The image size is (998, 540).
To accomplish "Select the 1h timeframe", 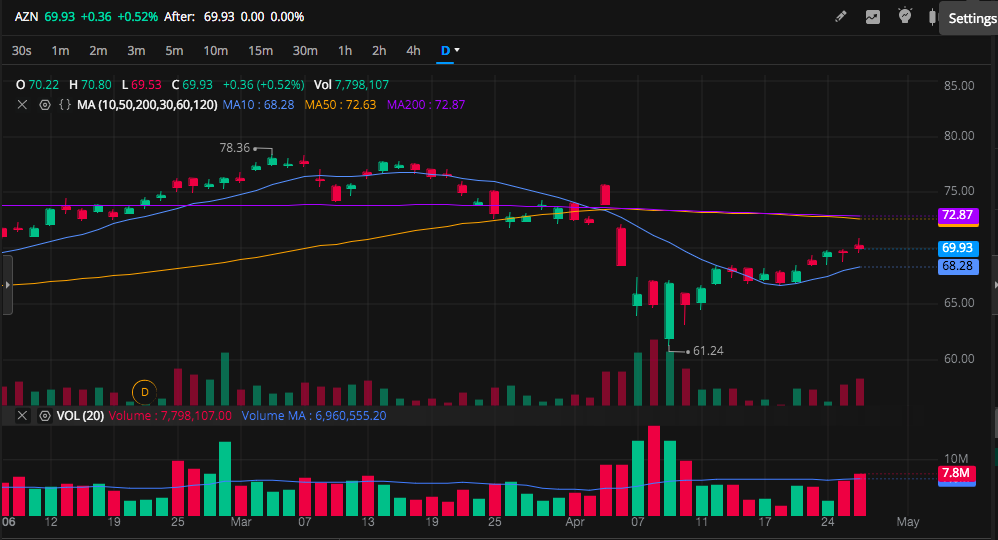I will point(345,50).
